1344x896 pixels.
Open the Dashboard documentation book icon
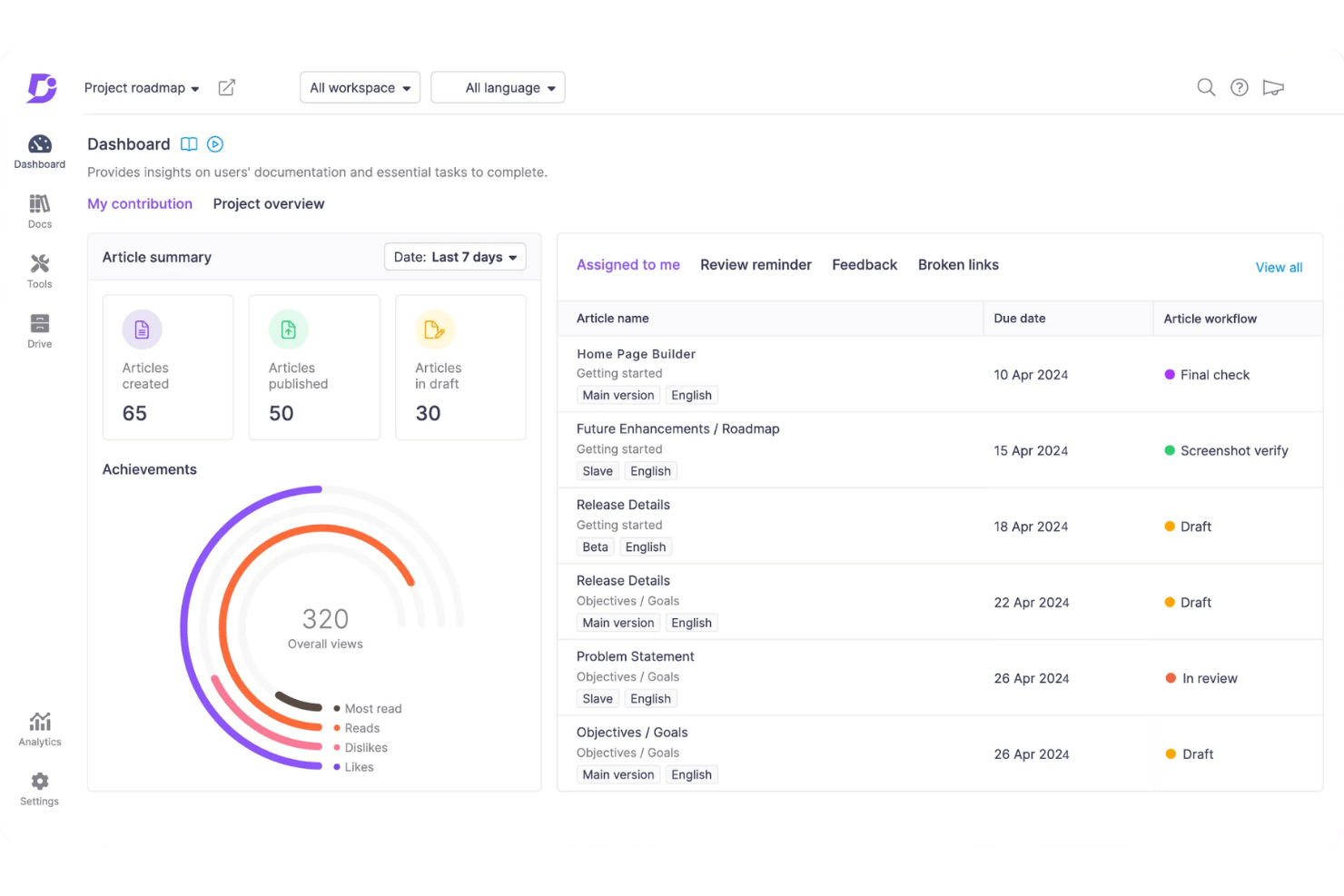189,144
